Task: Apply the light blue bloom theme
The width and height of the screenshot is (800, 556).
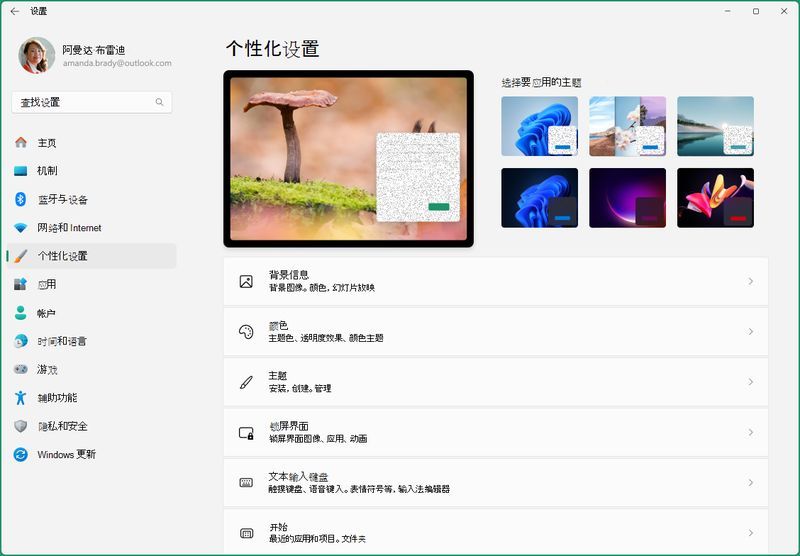Action: [539, 126]
